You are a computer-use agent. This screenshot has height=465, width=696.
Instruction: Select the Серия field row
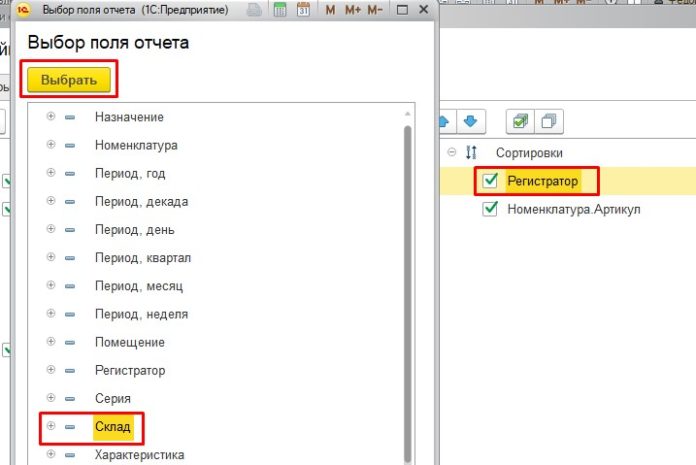point(113,398)
